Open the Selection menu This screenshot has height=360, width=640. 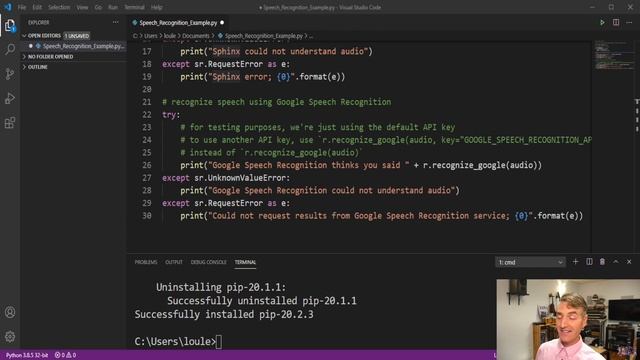(59, 7)
